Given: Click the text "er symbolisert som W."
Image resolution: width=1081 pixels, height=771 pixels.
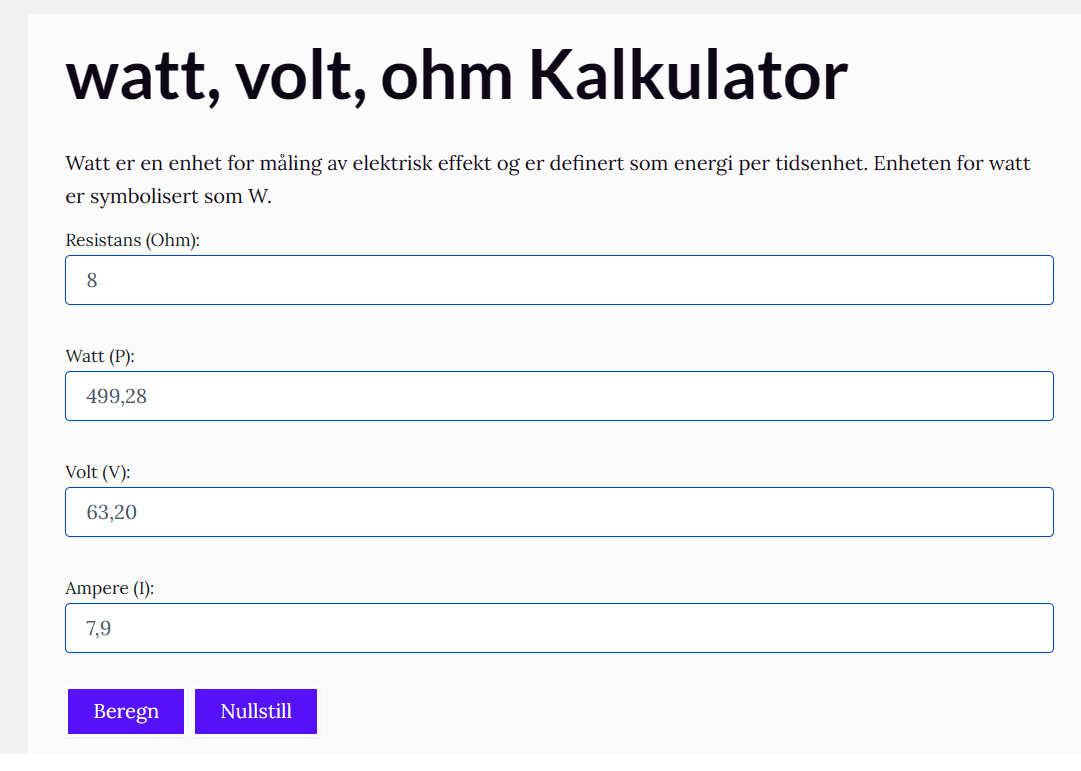Looking at the screenshot, I should (168, 197).
